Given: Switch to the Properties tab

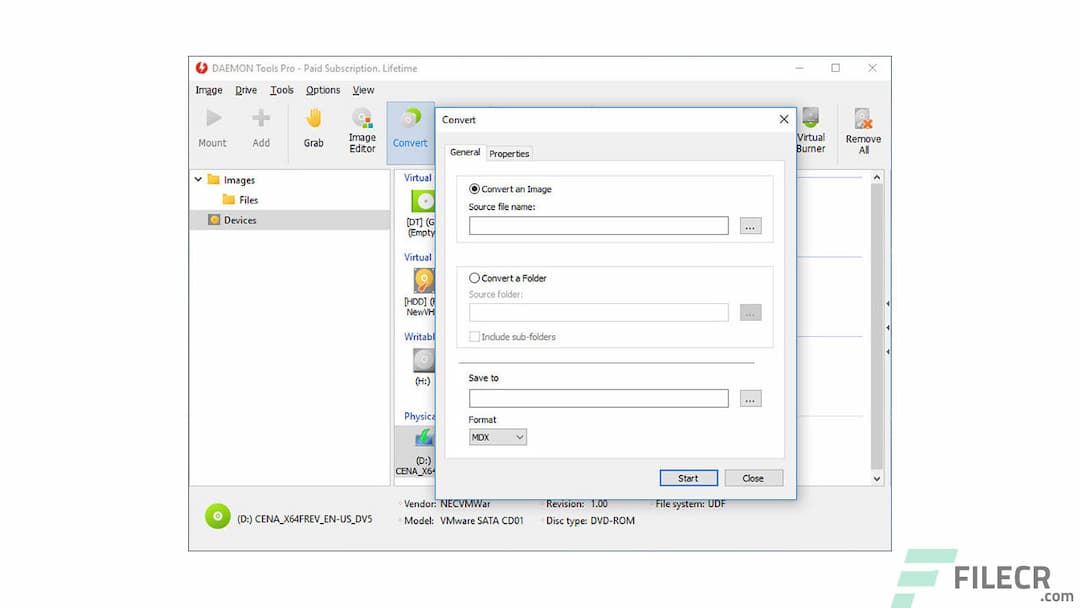Looking at the screenshot, I should (x=509, y=153).
